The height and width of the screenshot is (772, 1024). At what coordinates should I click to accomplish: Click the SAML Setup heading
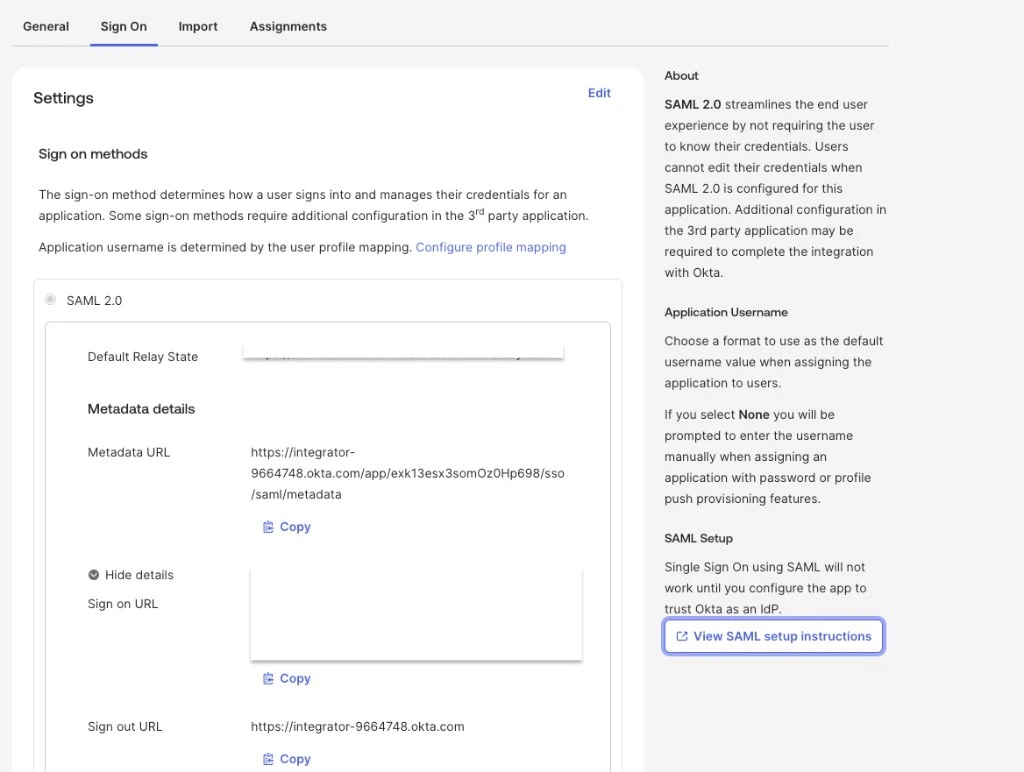point(698,538)
